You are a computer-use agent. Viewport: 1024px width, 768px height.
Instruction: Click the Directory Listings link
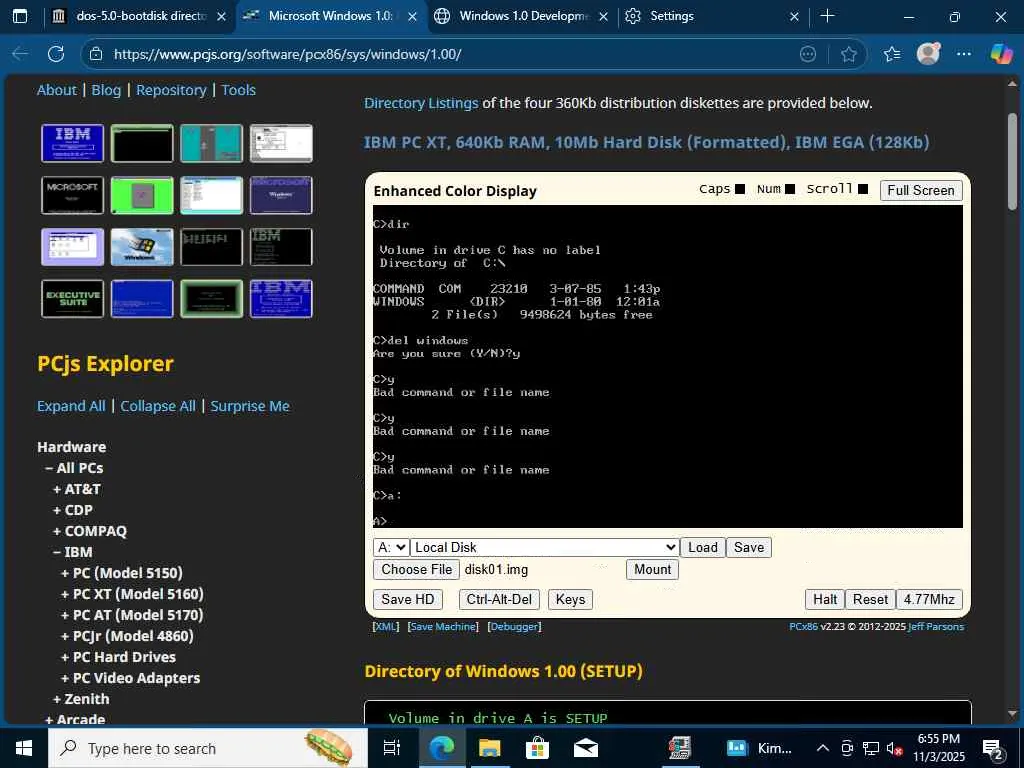tap(421, 103)
